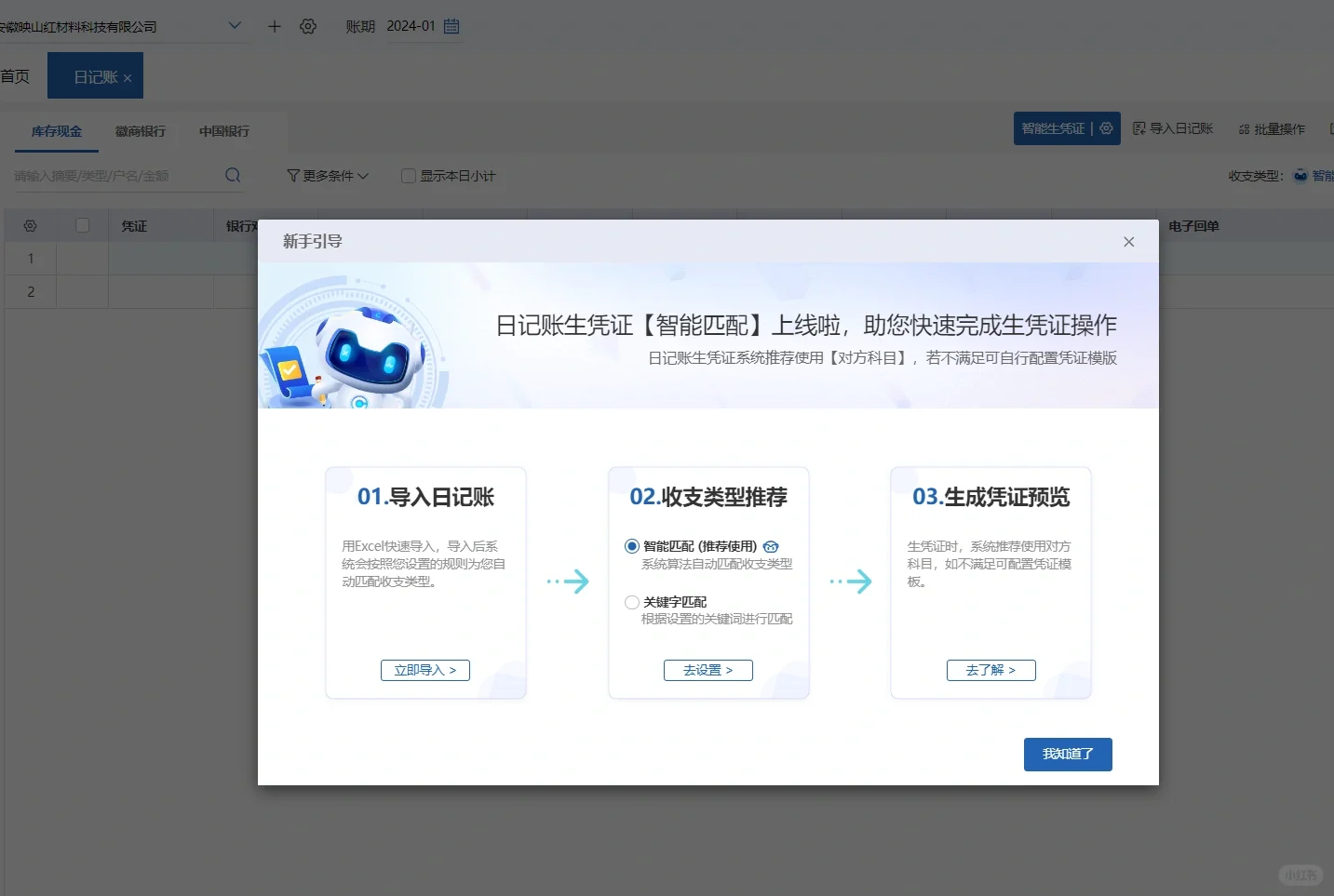Switch to the 首页 tab
This screenshot has width=1334, height=896.
(13, 75)
